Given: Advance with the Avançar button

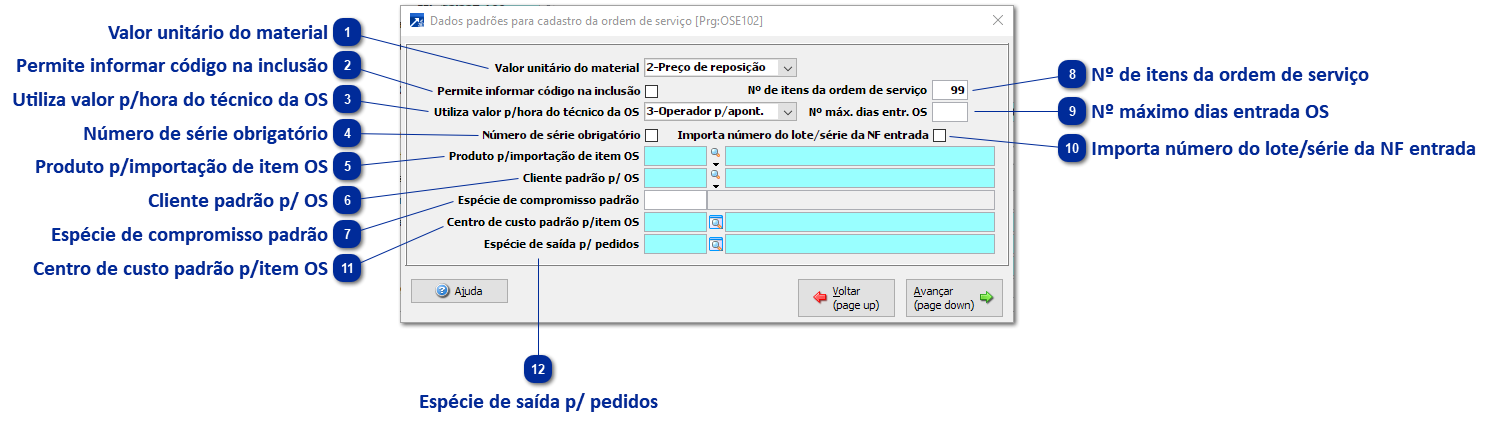Looking at the screenshot, I should pos(953,298).
